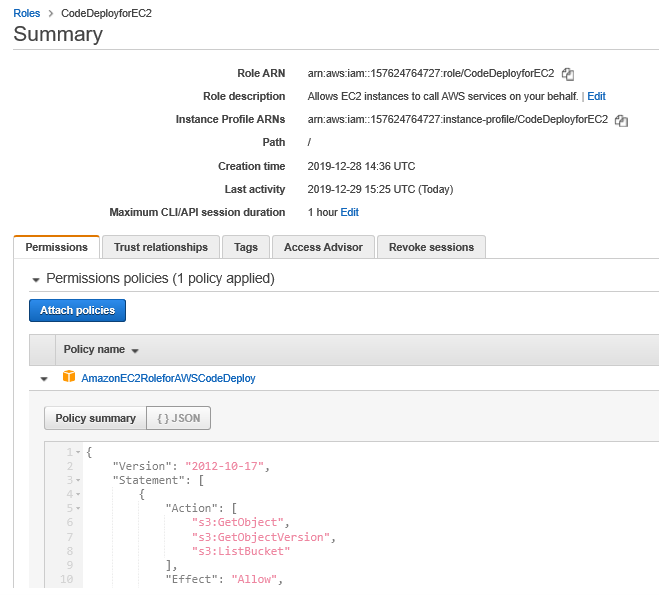The image size is (659, 595).
Task: Show the Policy summary view
Action: [95, 418]
